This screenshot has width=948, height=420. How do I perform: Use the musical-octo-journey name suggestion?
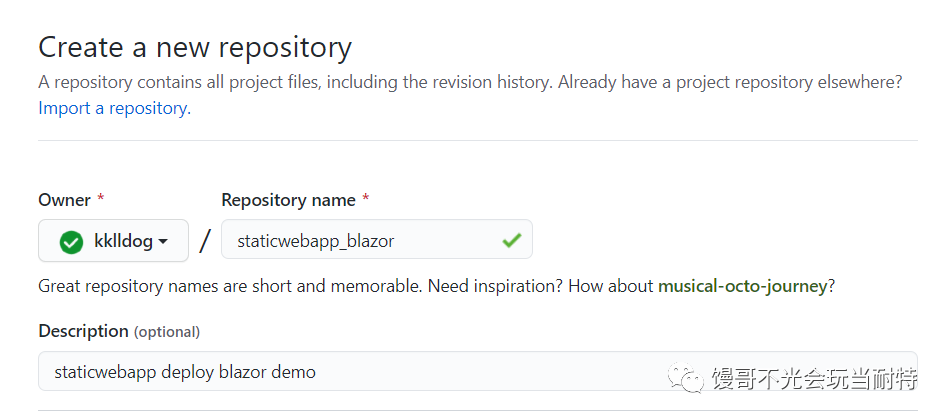click(x=742, y=286)
